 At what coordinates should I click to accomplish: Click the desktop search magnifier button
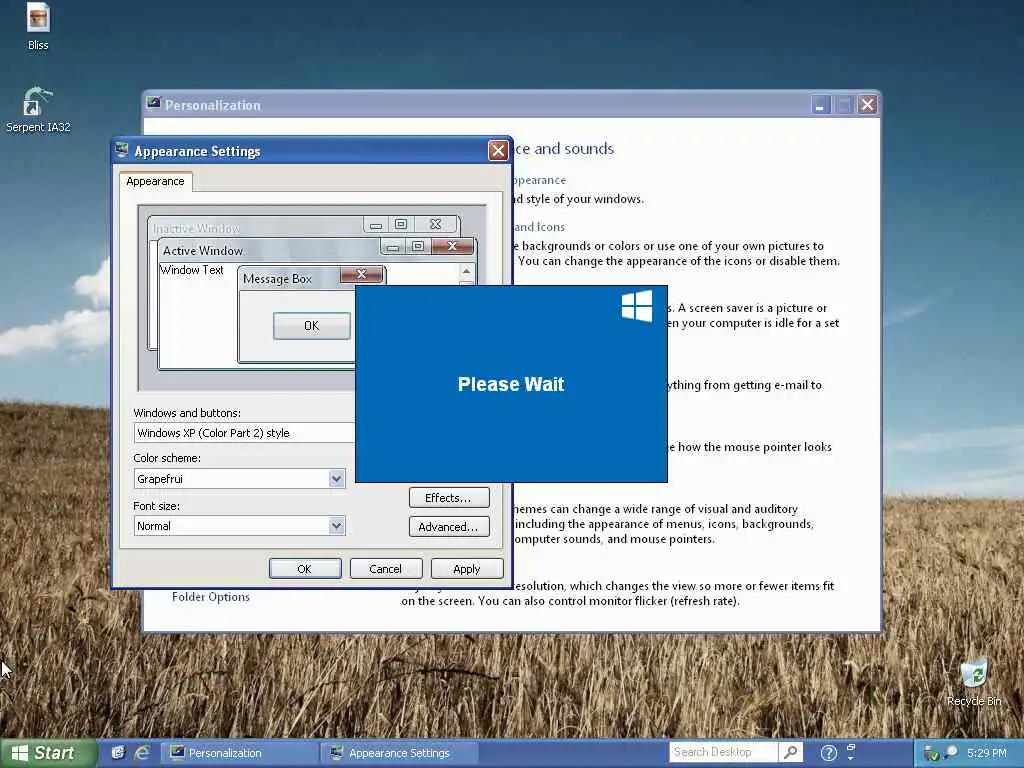[x=790, y=752]
